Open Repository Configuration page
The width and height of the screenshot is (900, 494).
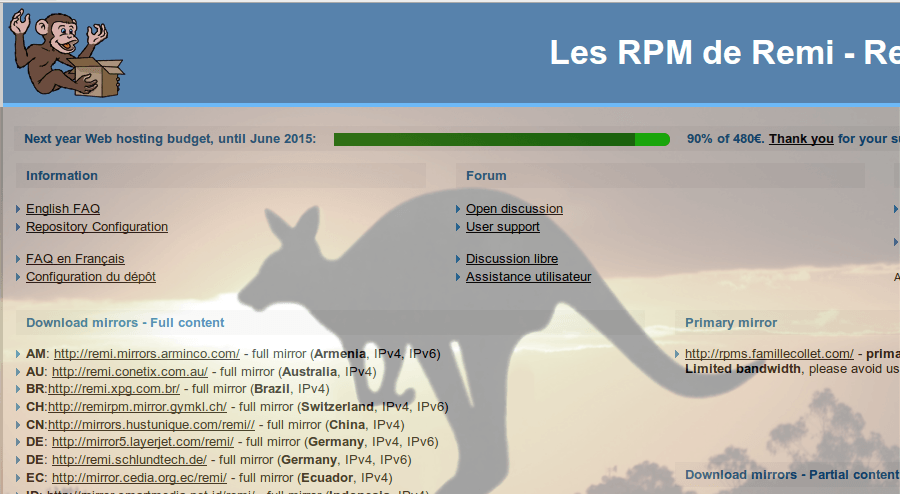[x=97, y=227]
